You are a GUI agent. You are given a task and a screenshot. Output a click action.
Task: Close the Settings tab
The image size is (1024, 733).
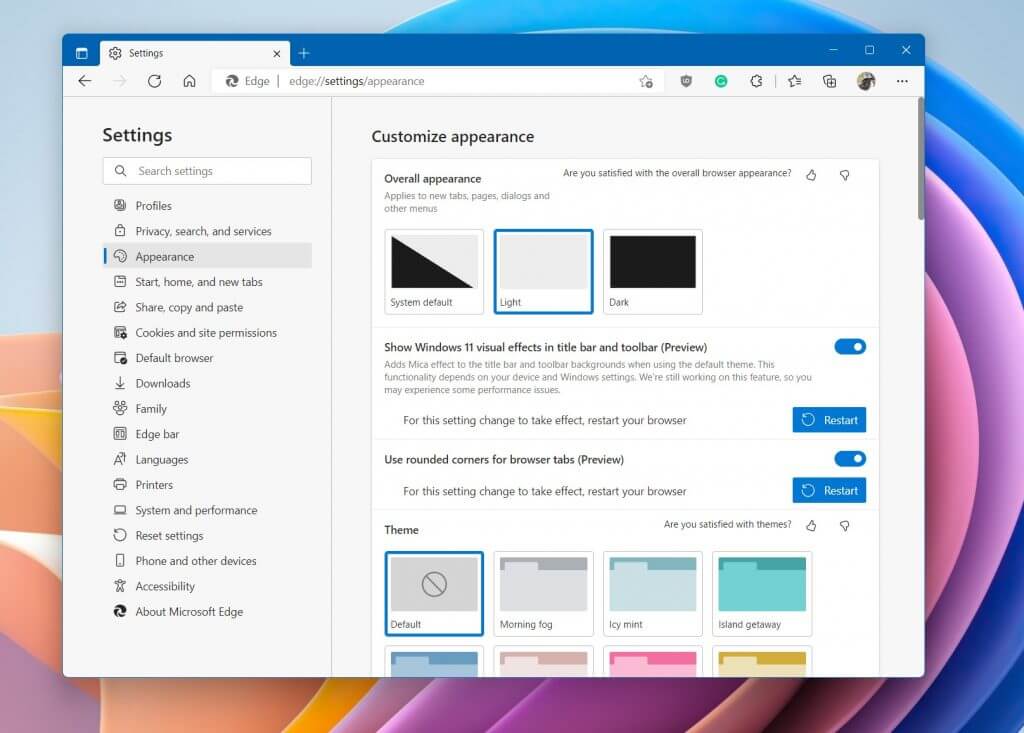click(277, 54)
